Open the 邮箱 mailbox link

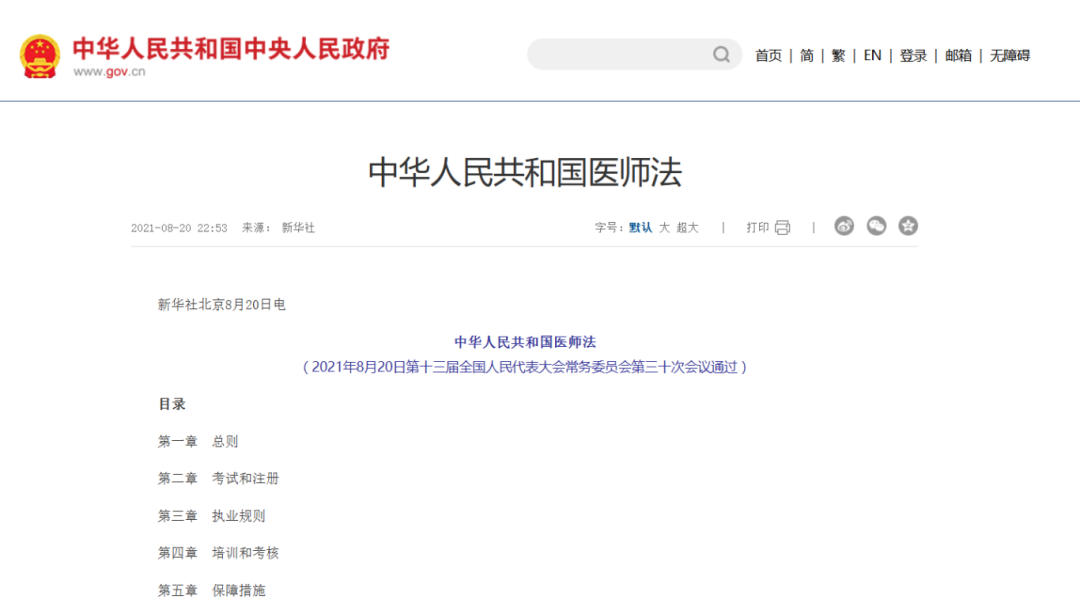958,56
